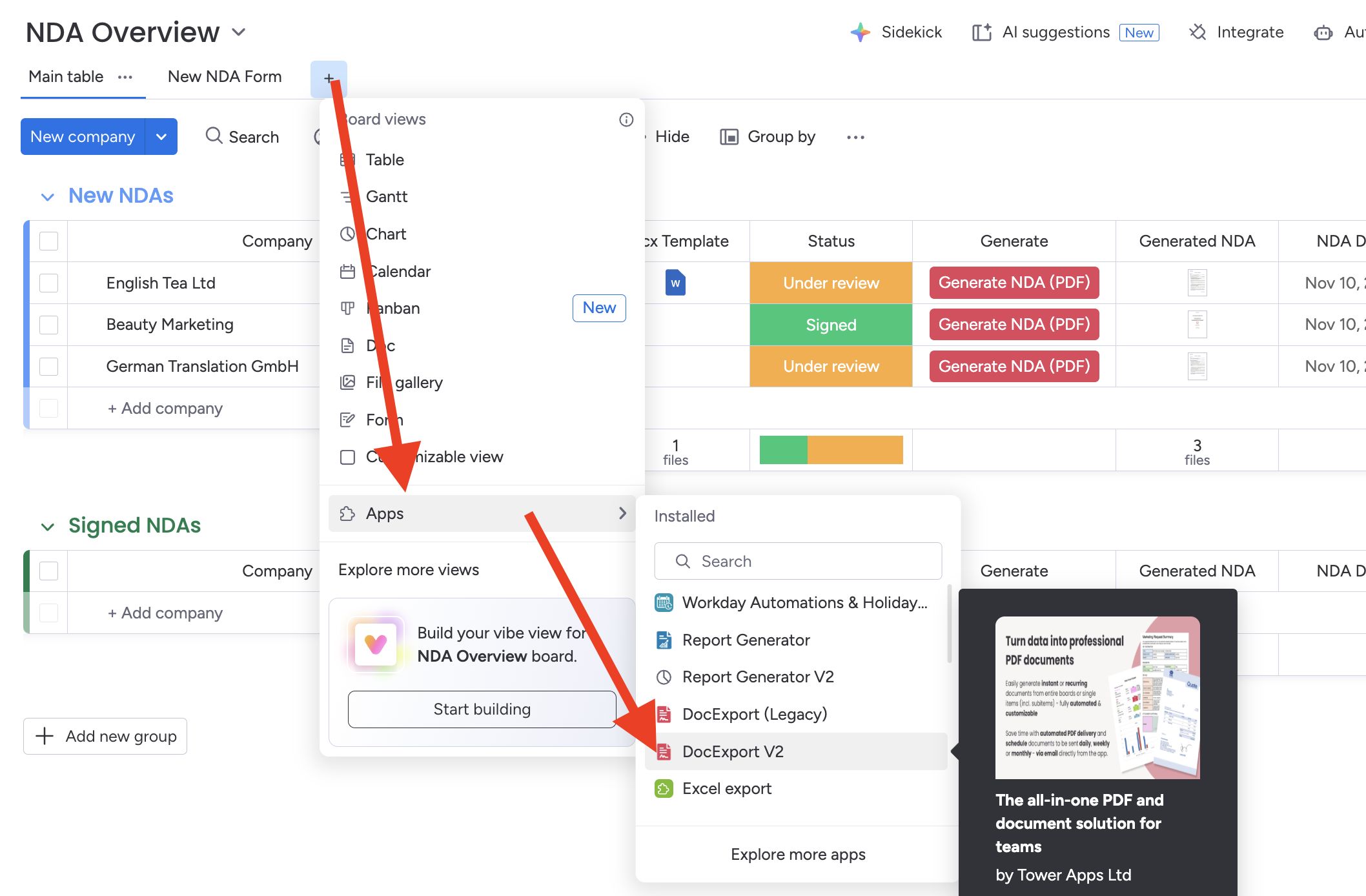Open the Word file in English Tea row
Viewport: 1366px width, 896px height.
pyautogui.click(x=675, y=283)
